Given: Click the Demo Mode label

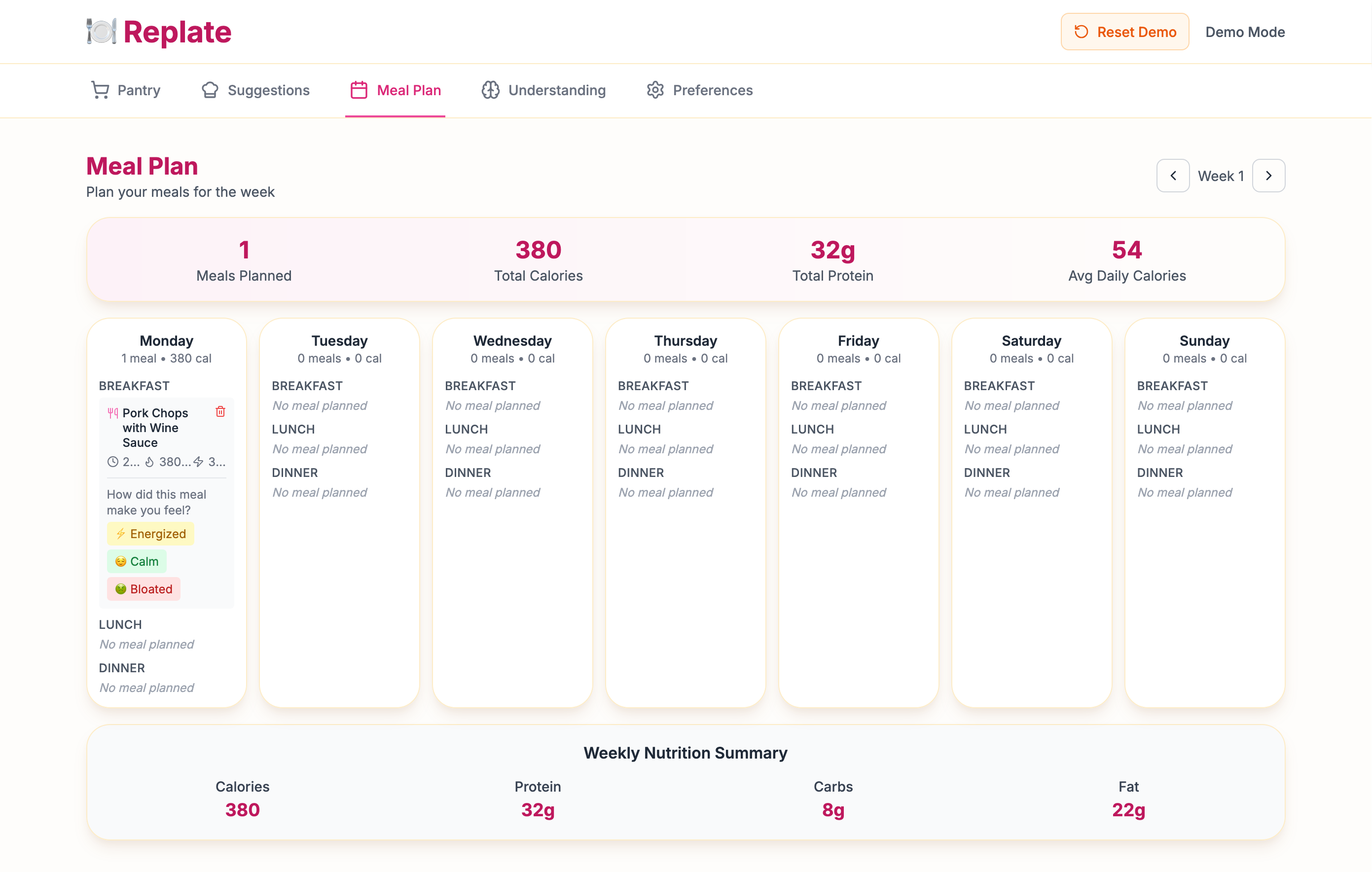Looking at the screenshot, I should click(x=1245, y=32).
